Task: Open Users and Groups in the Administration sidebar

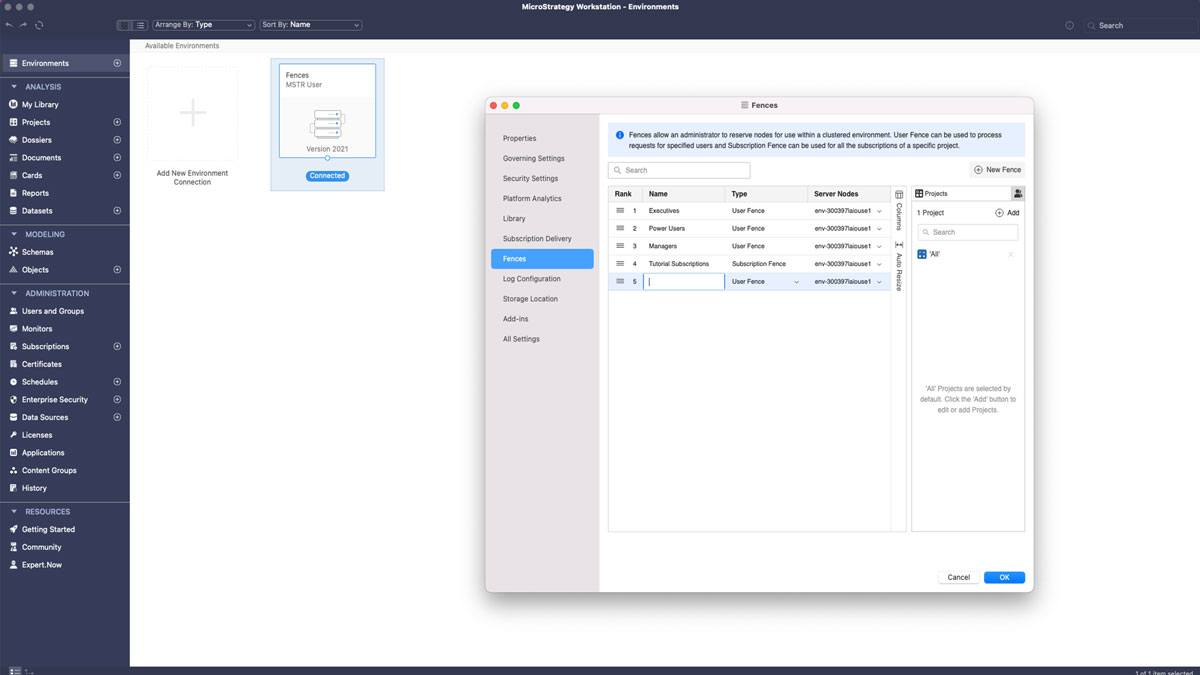Action: tap(50, 311)
